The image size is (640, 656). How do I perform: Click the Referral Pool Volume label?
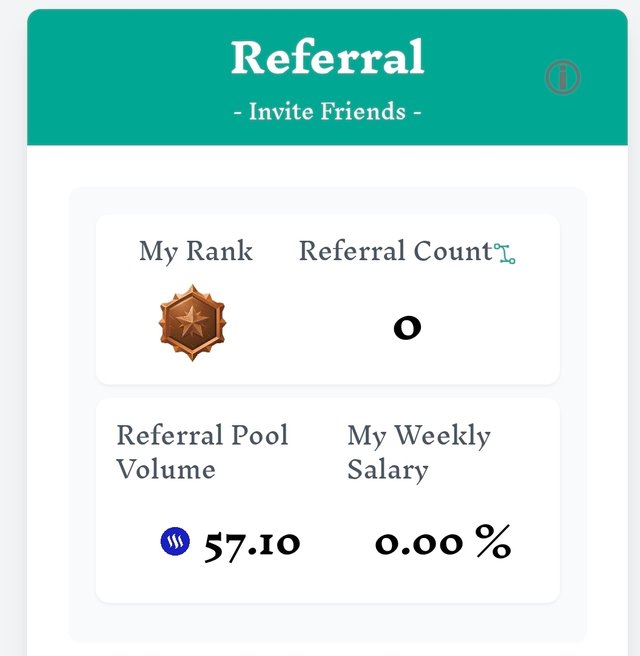[x=202, y=452]
